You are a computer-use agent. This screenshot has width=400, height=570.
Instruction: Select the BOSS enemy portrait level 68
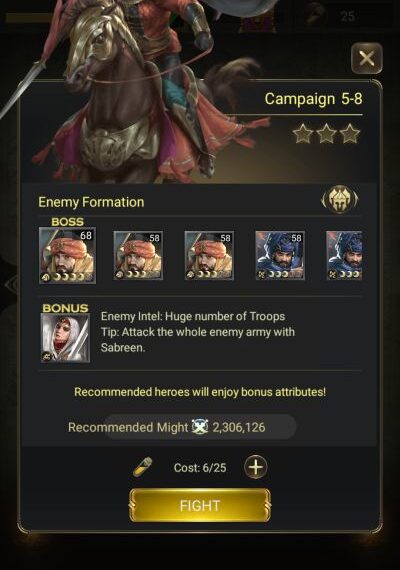tap(67, 255)
